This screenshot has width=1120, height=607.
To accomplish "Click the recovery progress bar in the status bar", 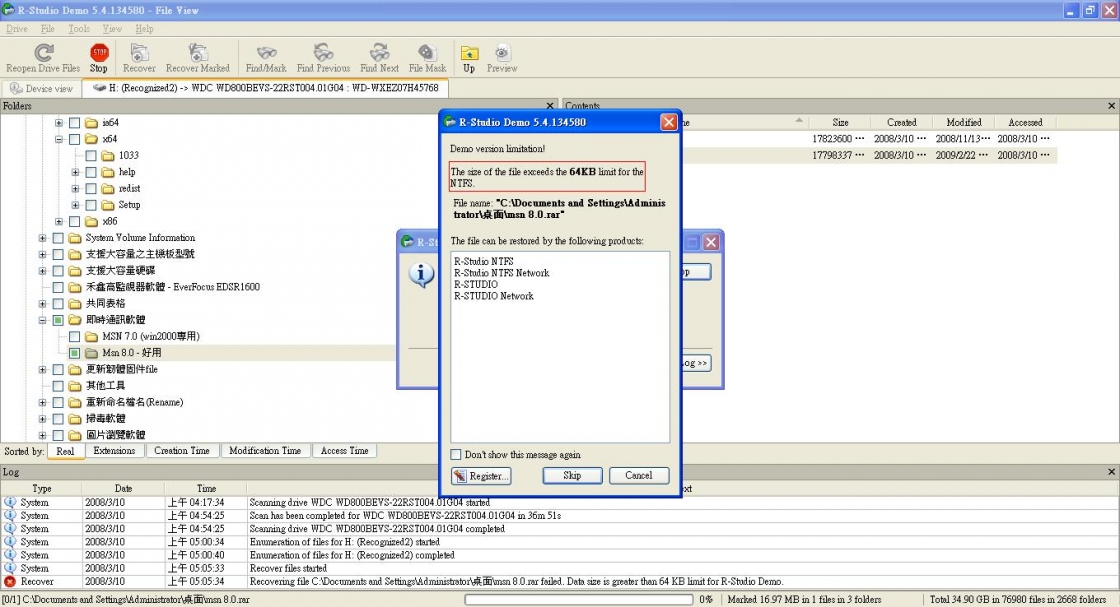I will [x=579, y=600].
